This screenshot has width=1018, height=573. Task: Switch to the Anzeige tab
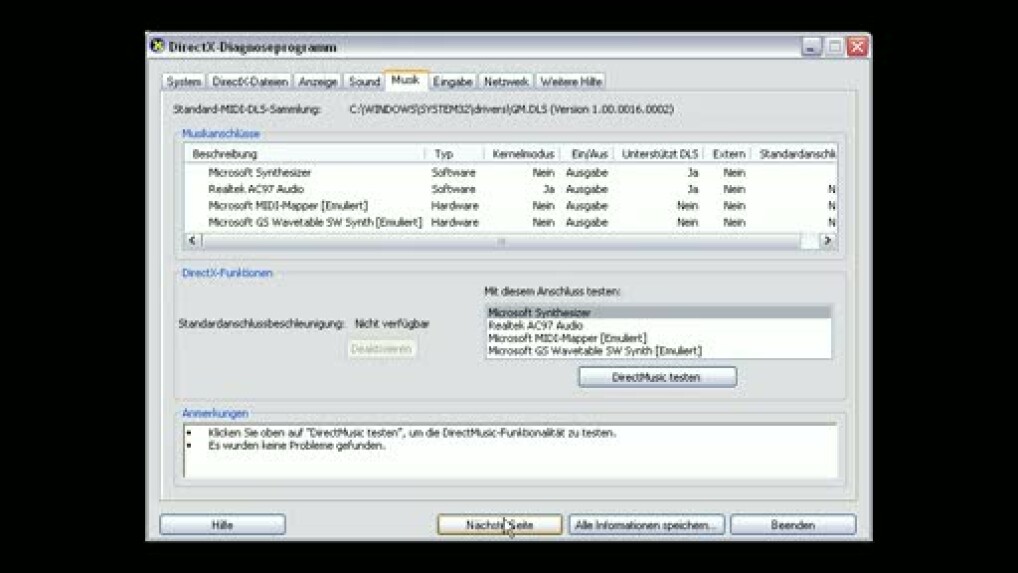[x=318, y=82]
